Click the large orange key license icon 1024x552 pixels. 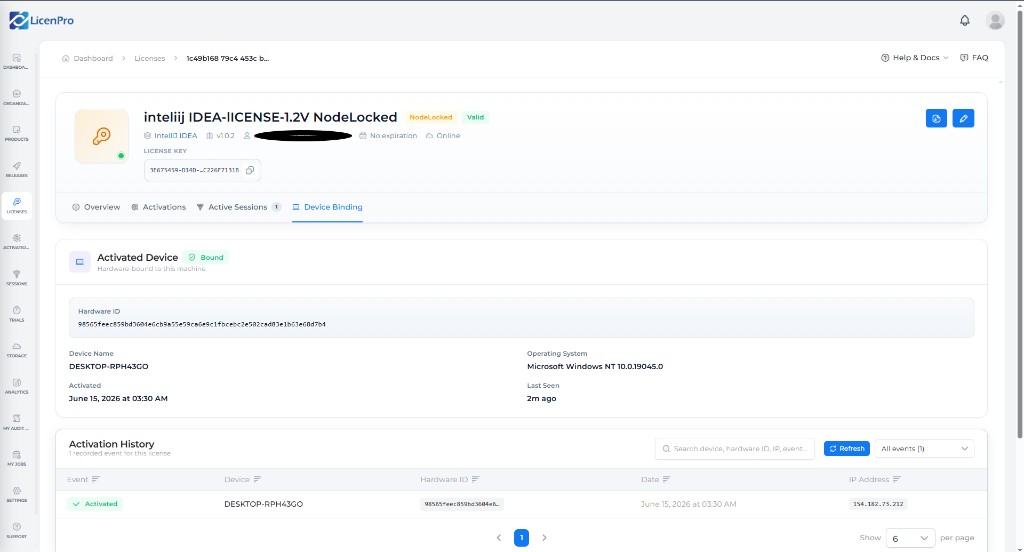coord(101,136)
